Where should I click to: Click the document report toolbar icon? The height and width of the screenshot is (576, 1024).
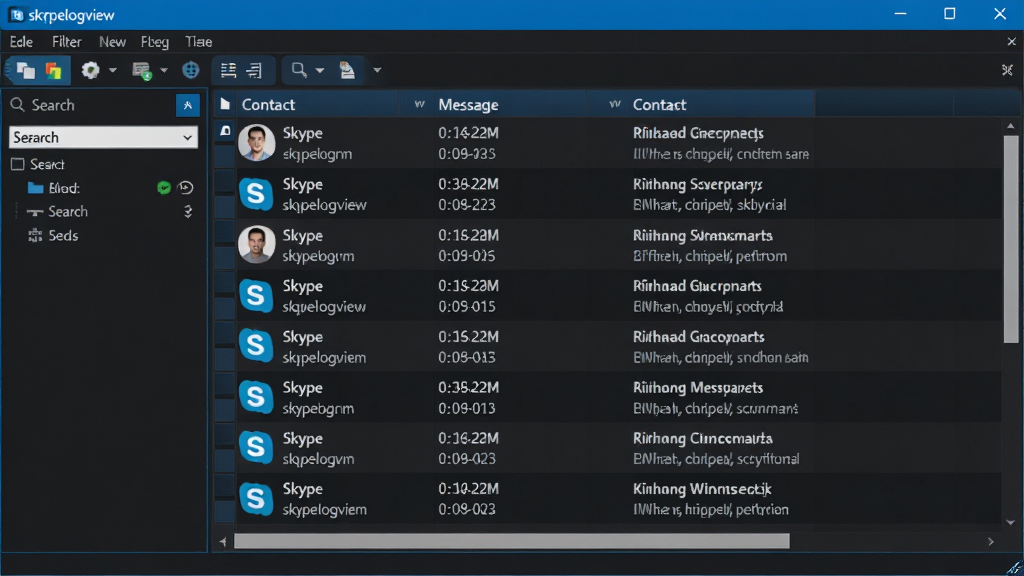347,70
